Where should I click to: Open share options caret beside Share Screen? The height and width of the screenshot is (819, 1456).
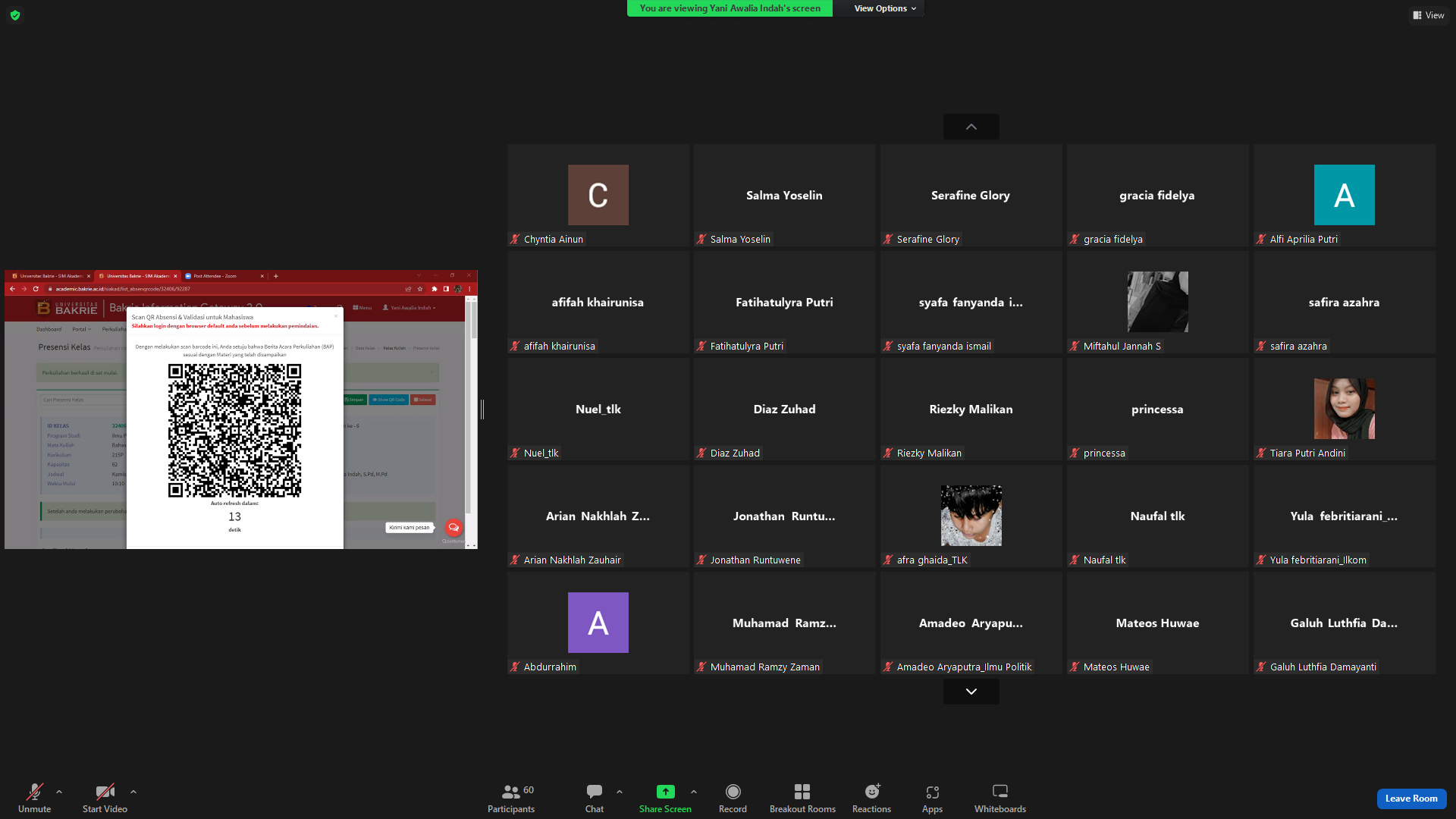tap(694, 792)
